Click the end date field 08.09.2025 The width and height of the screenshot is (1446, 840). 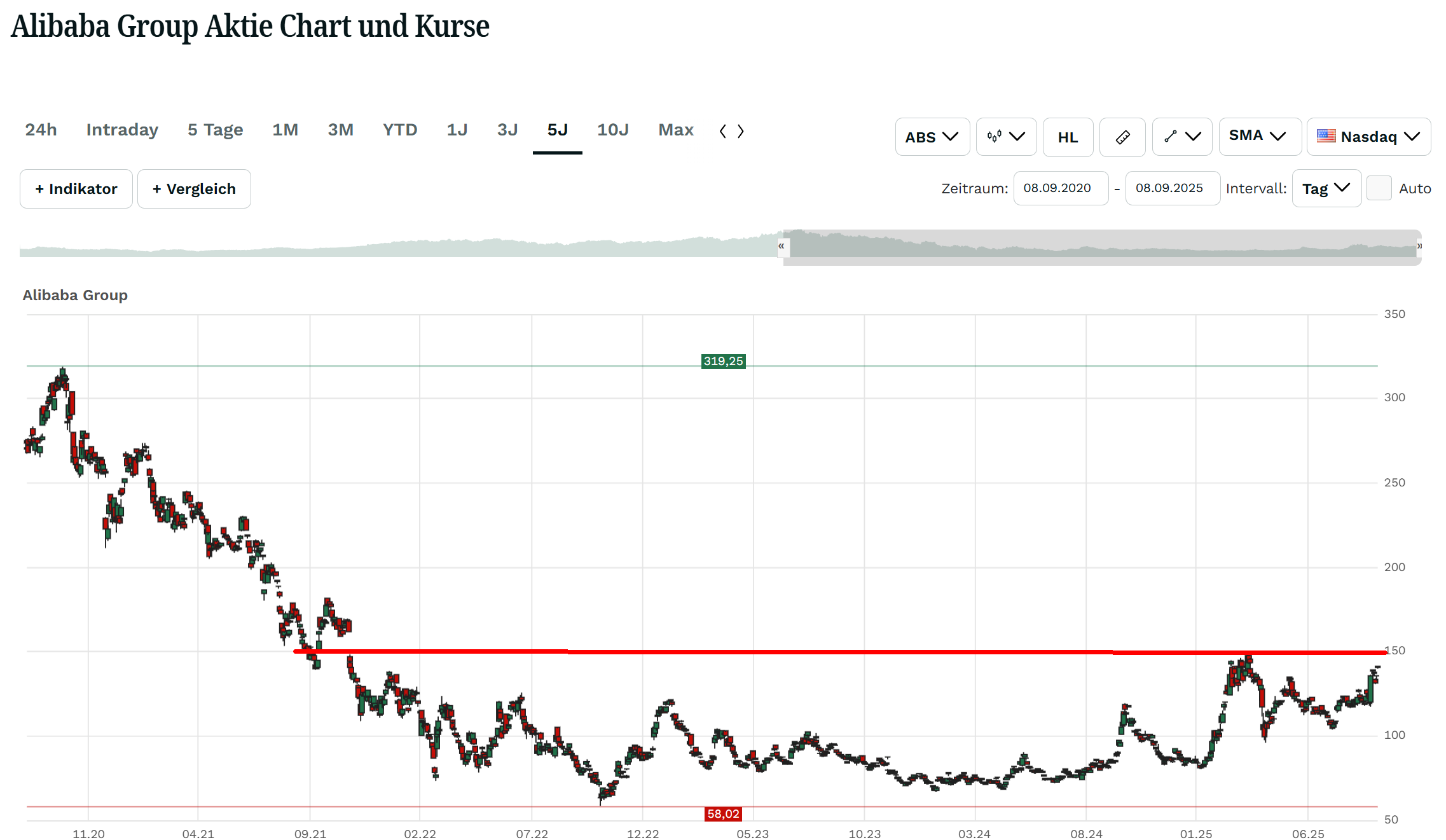[x=1173, y=188]
